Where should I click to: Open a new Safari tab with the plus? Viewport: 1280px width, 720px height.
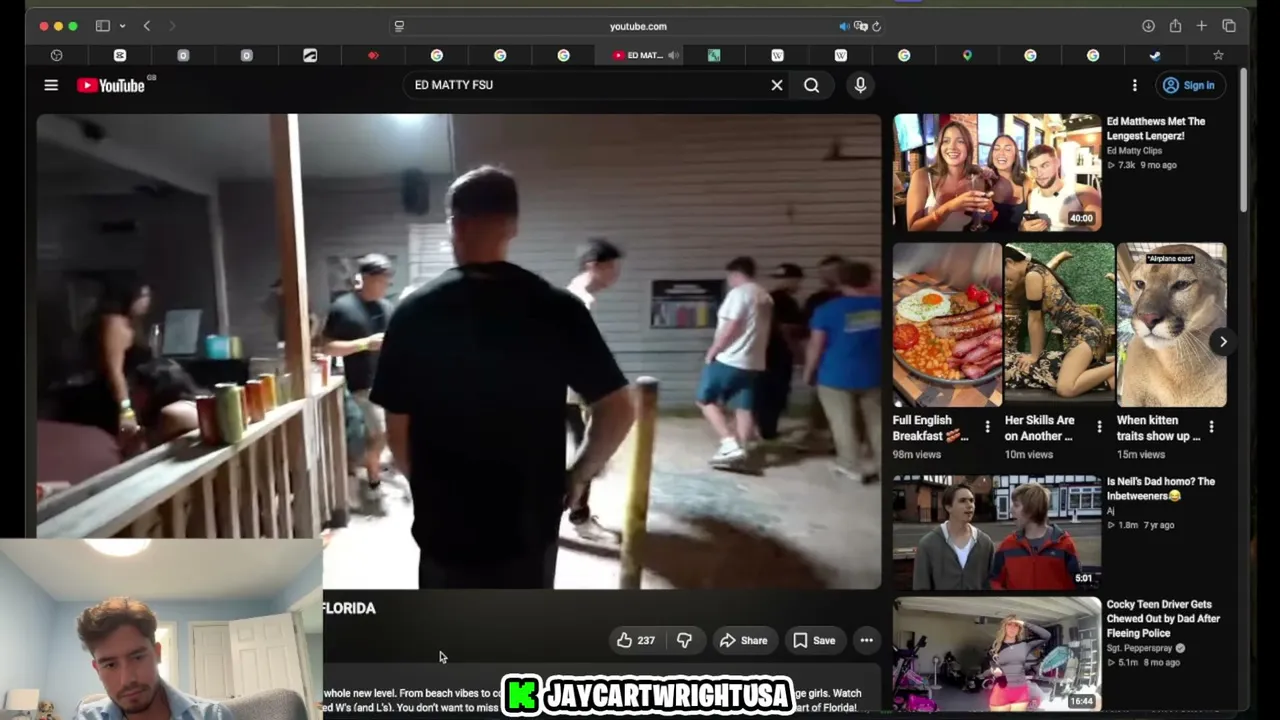click(1201, 26)
